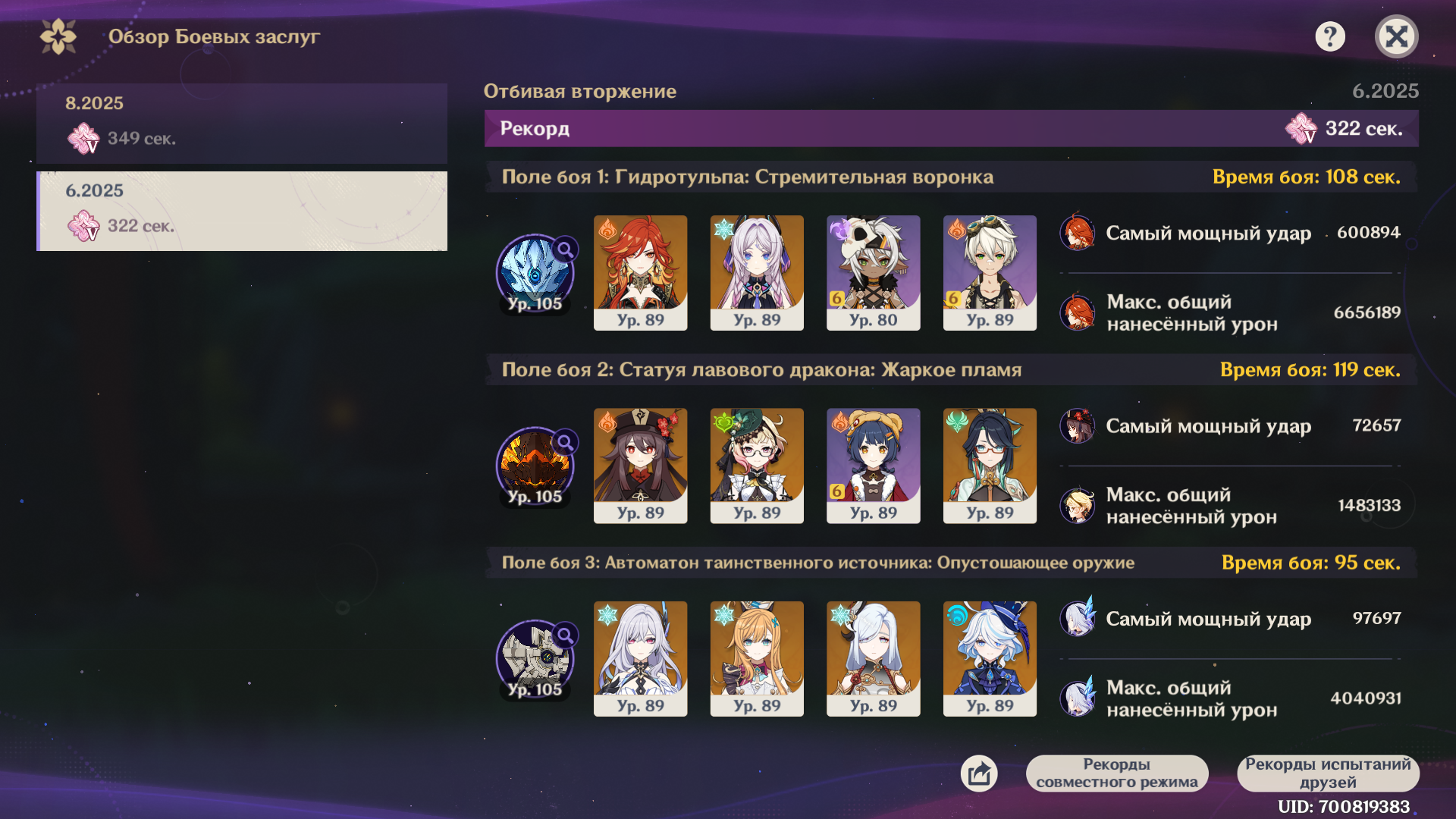Screen dimensions: 1456x819
Task: Click the orange-haired Cryo character portrait
Action: coord(757,658)
